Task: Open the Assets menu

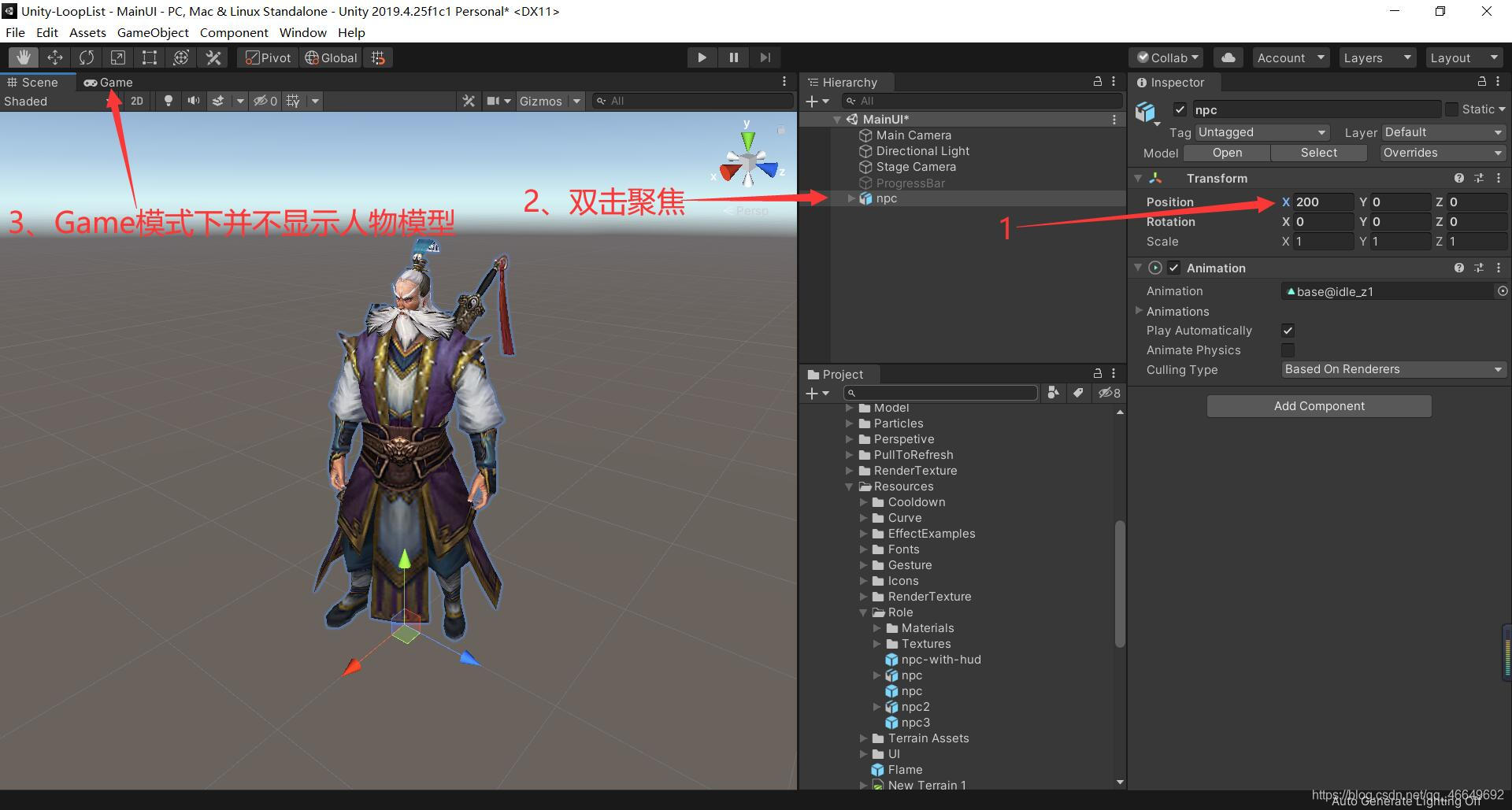Action: tap(87, 32)
